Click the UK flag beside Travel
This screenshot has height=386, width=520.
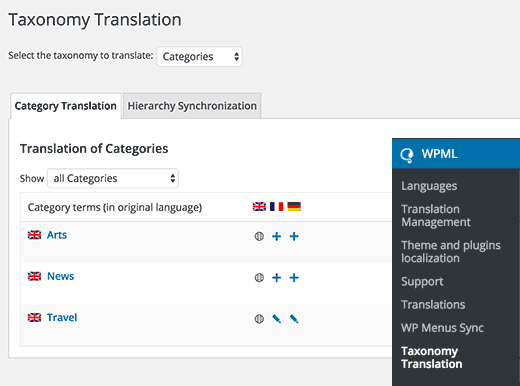tap(34, 318)
